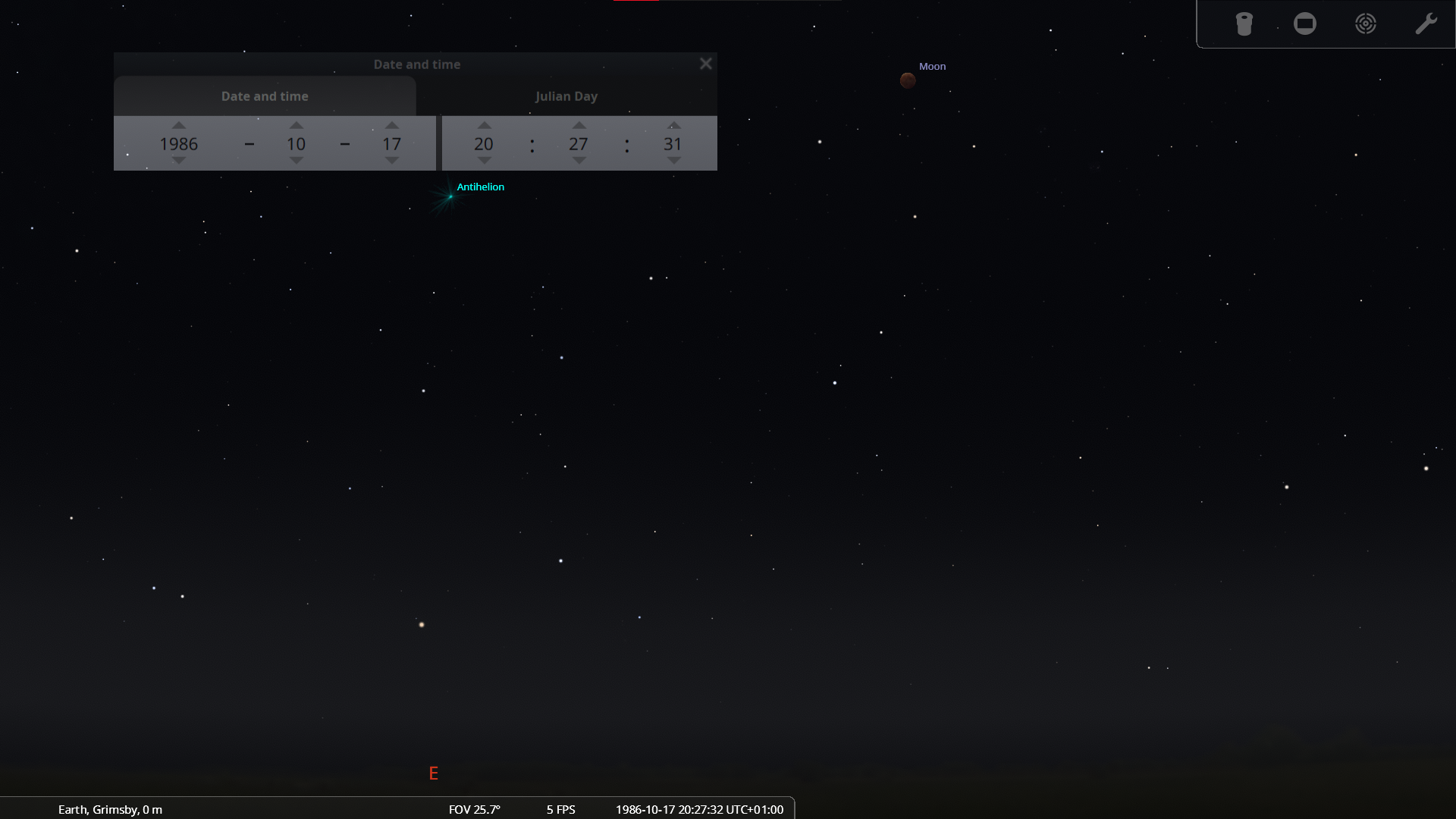The image size is (1456, 819).
Task: Select the Antihelion marker point
Action: point(450,196)
